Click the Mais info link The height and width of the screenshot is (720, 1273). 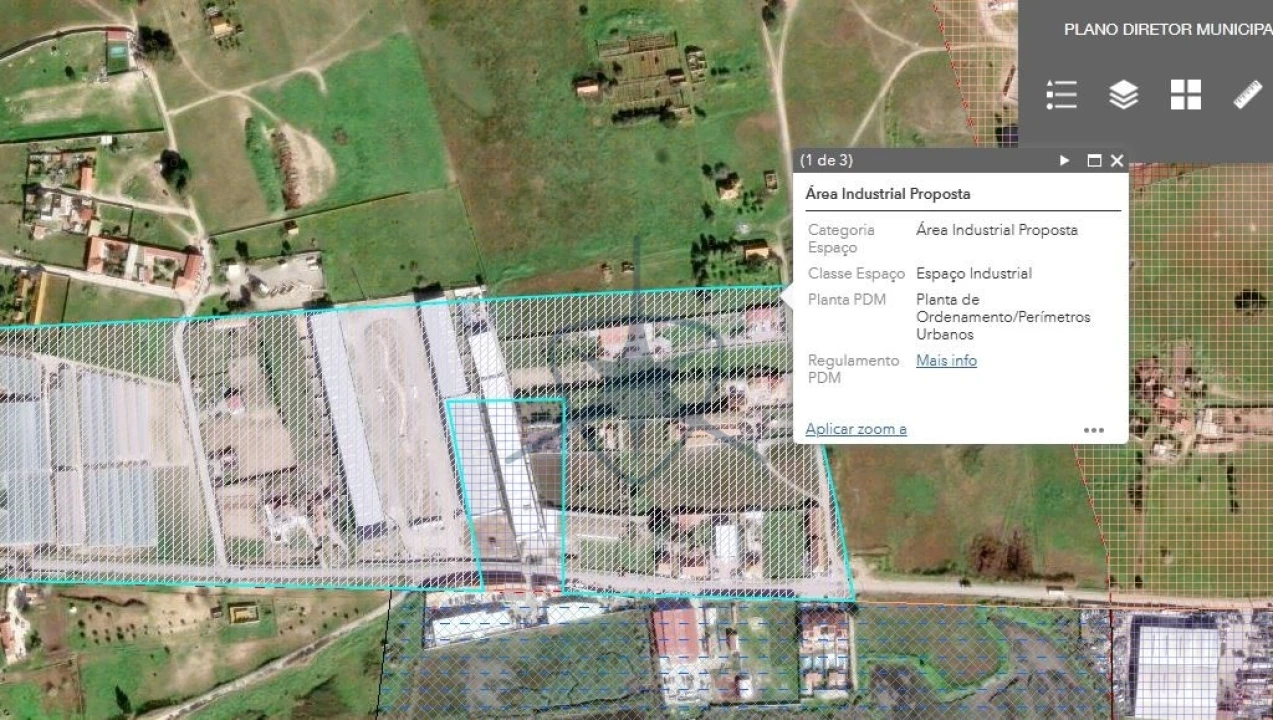click(x=946, y=361)
